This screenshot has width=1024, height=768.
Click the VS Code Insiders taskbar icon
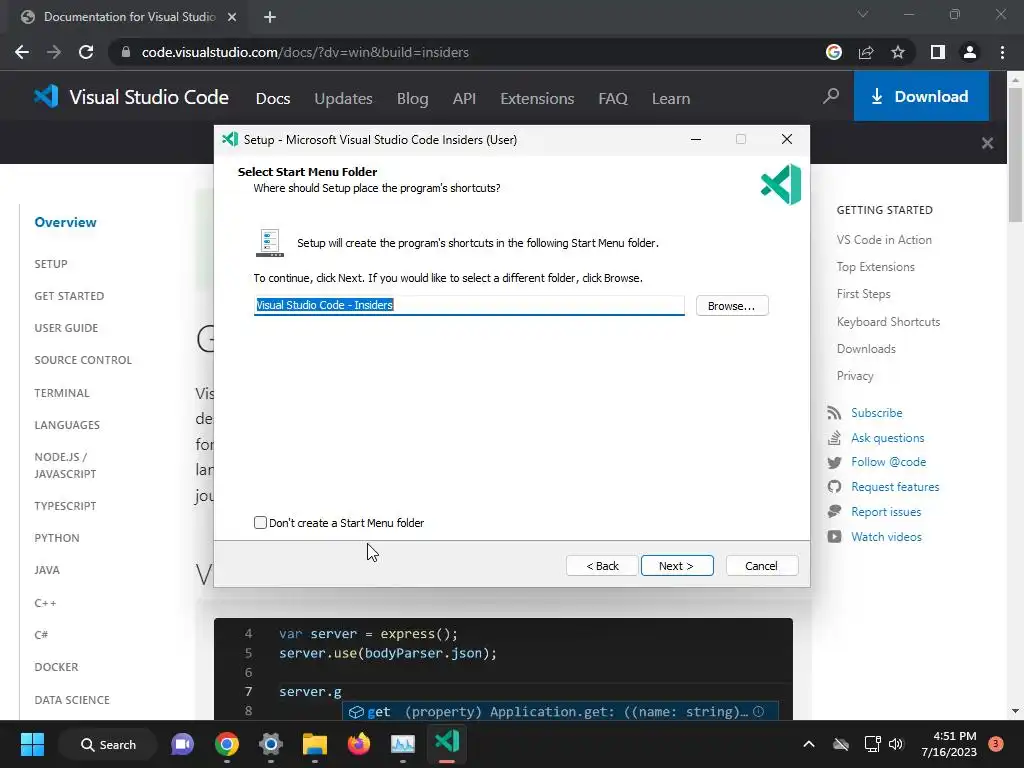[x=447, y=743]
